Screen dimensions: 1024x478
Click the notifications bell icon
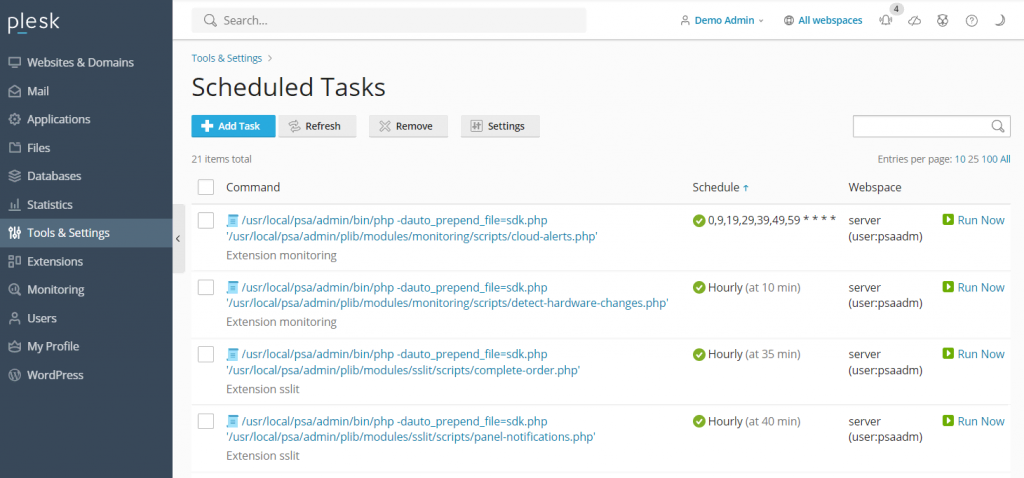click(x=885, y=20)
